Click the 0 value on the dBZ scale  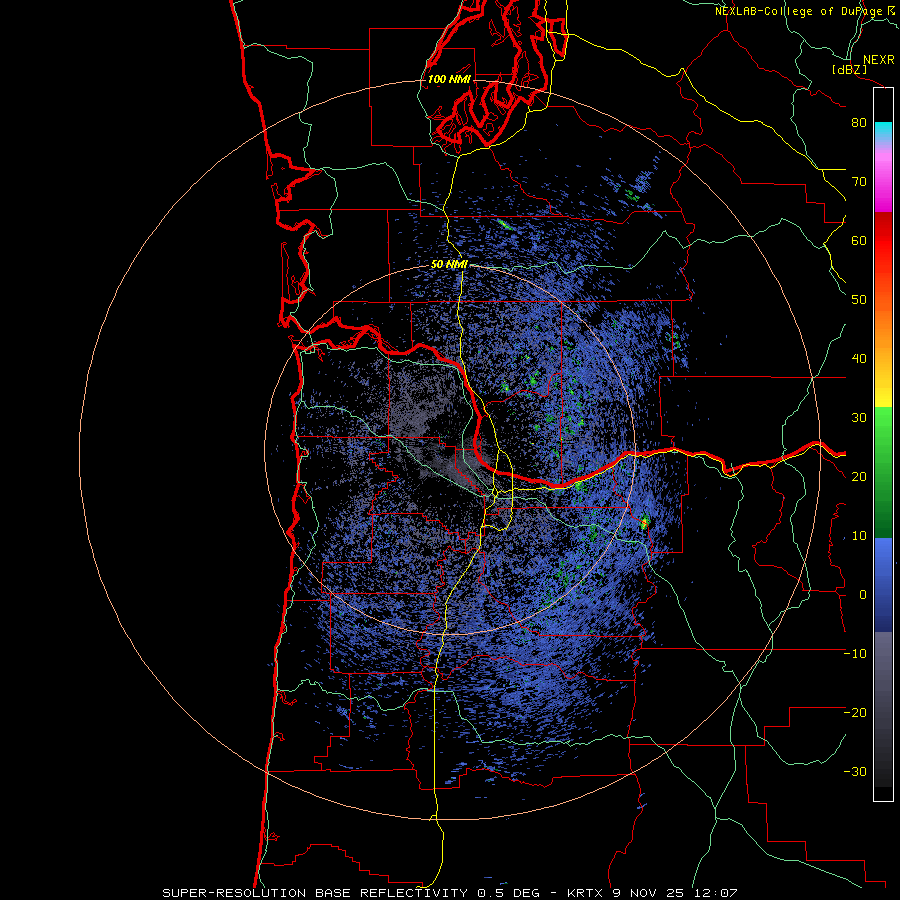click(x=863, y=595)
